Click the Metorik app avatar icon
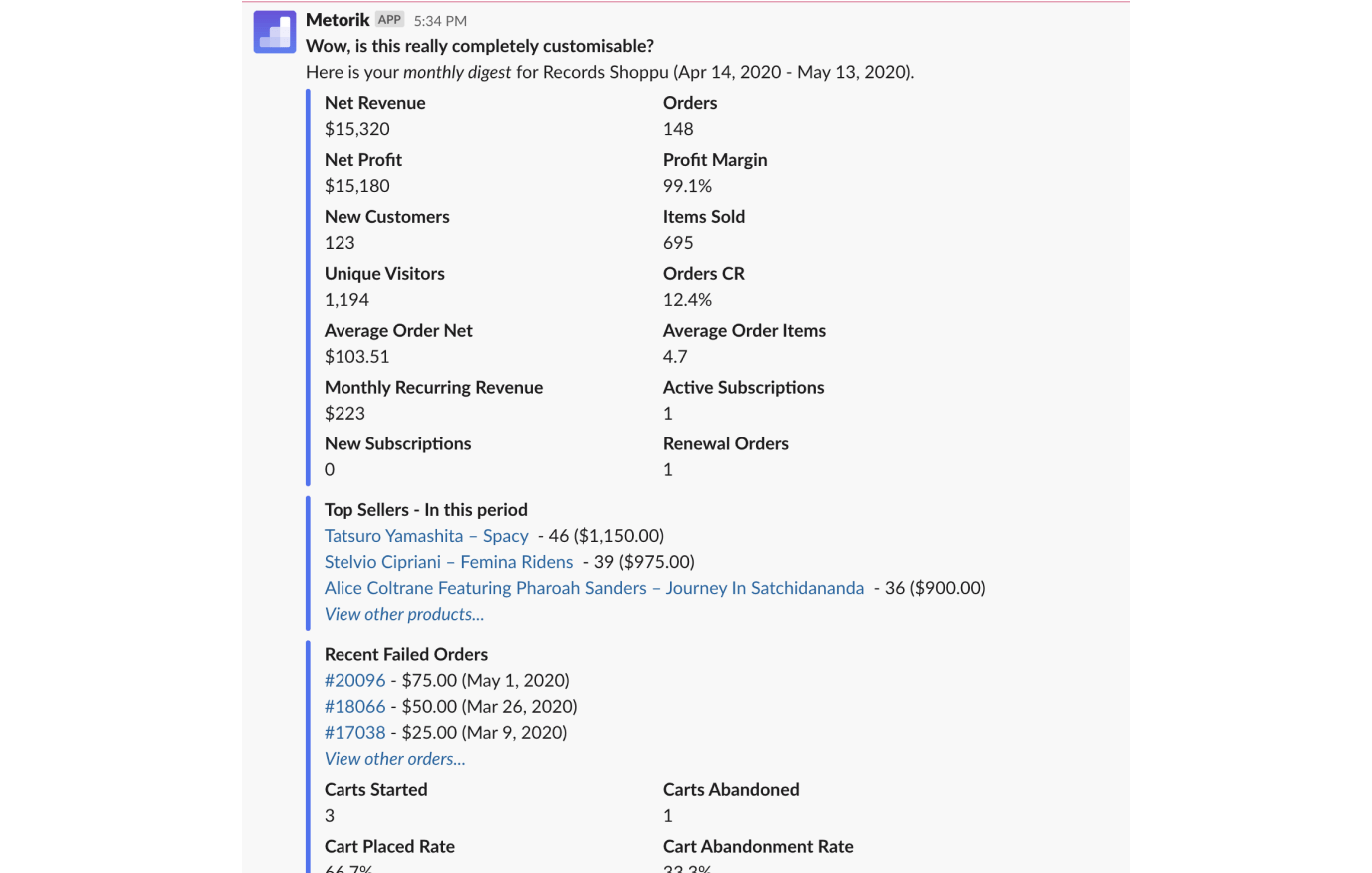The width and height of the screenshot is (1372, 873). [x=275, y=31]
